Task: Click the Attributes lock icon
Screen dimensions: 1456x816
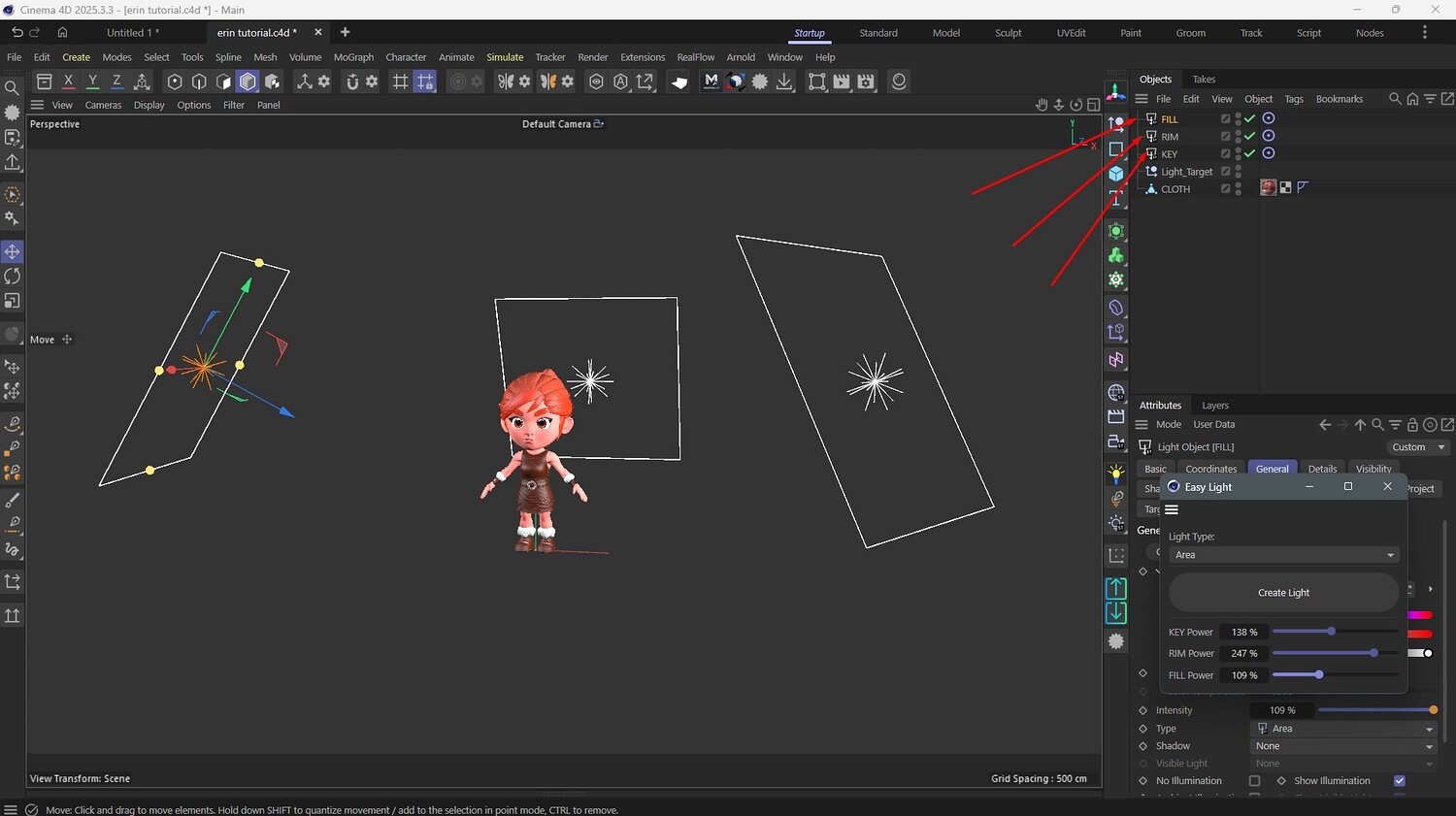Action: (x=1412, y=425)
